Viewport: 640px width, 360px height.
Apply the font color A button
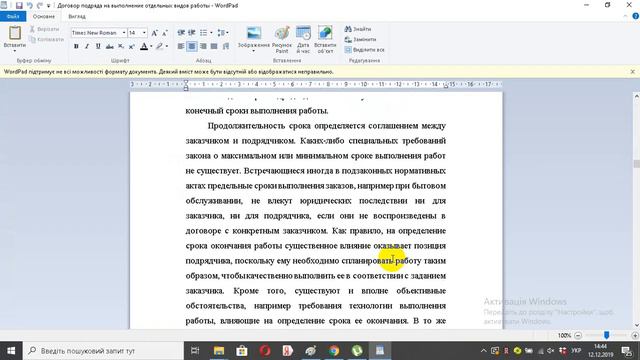144,47
